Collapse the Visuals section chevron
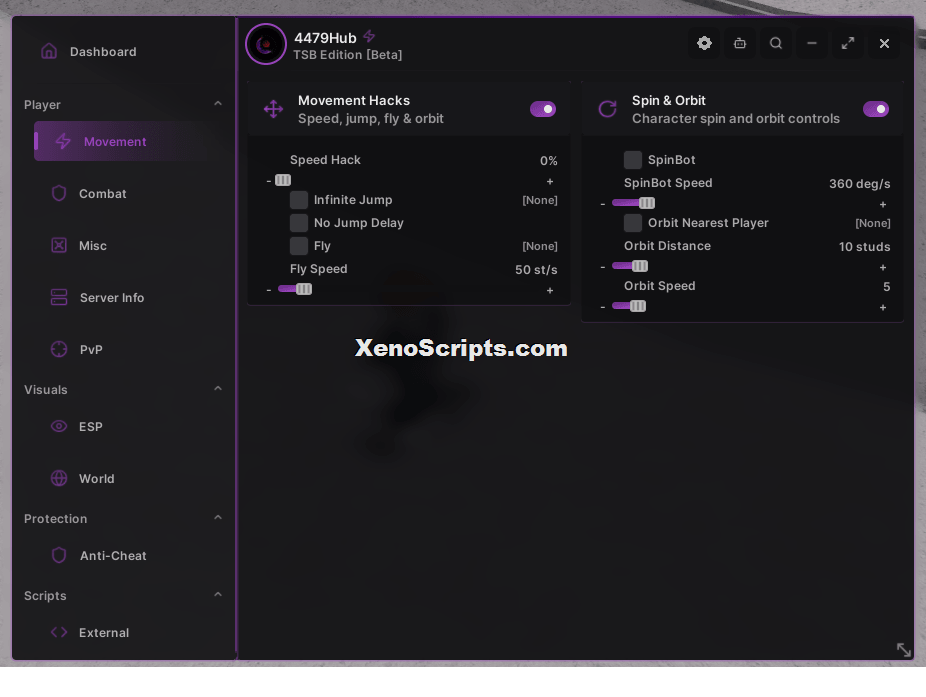This screenshot has height=697, width=926. point(218,388)
